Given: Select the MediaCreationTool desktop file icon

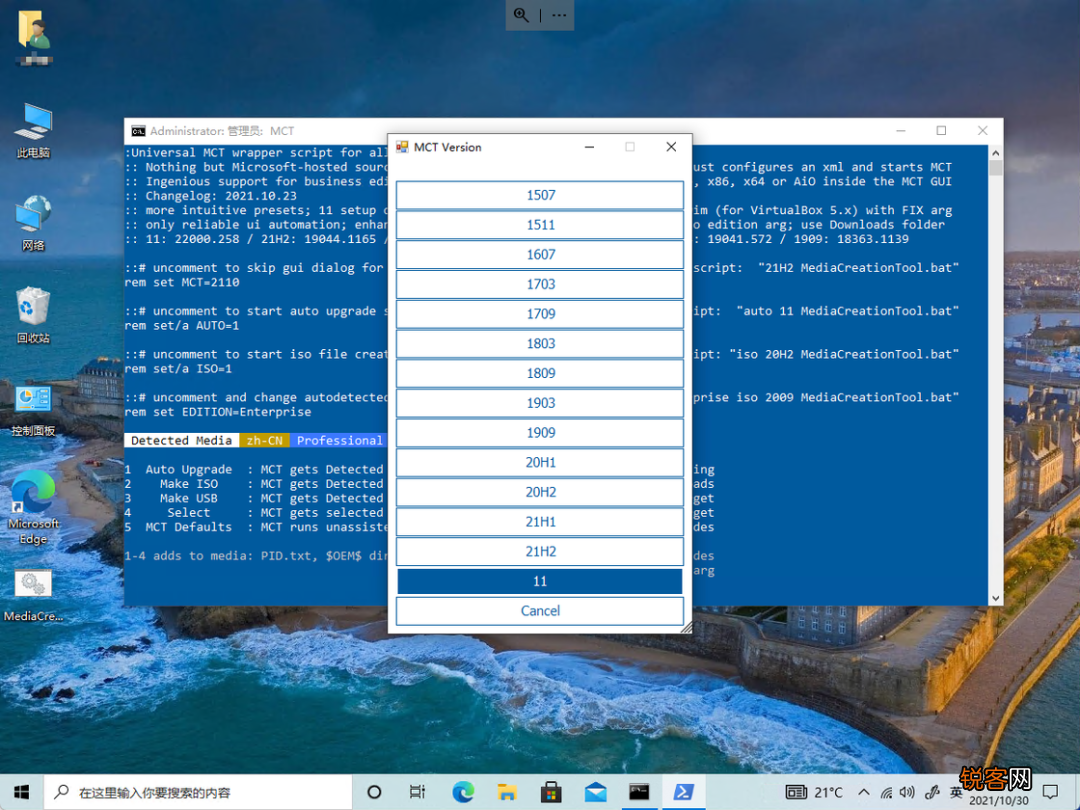Looking at the screenshot, I should [x=33, y=596].
